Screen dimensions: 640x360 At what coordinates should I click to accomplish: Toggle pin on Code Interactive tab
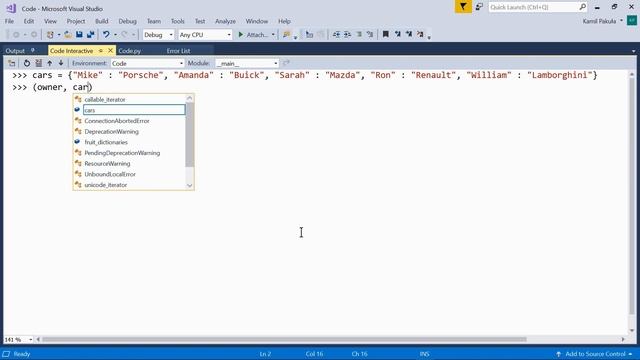(100, 51)
